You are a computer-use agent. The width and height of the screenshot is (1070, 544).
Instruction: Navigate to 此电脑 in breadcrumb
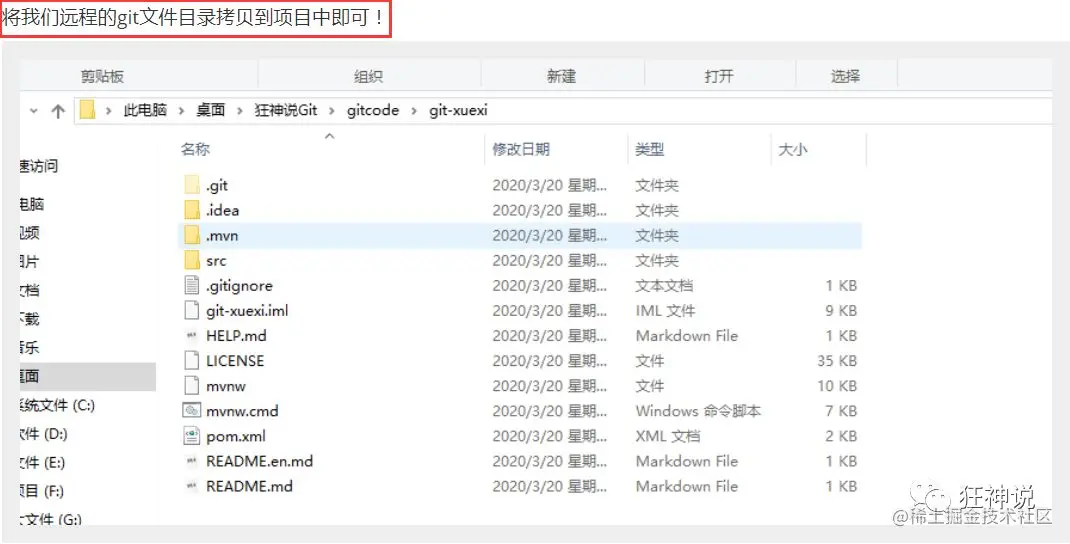[145, 111]
